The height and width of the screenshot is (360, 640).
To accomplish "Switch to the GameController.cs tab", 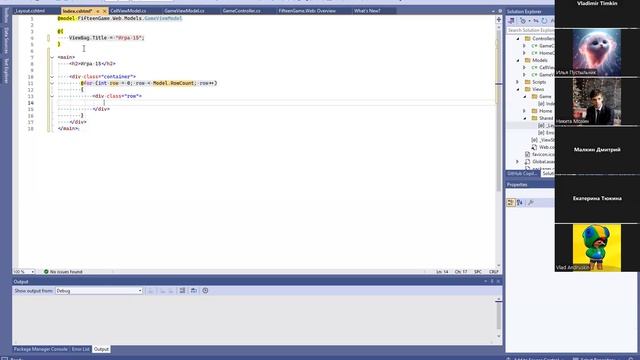I will tap(241, 11).
